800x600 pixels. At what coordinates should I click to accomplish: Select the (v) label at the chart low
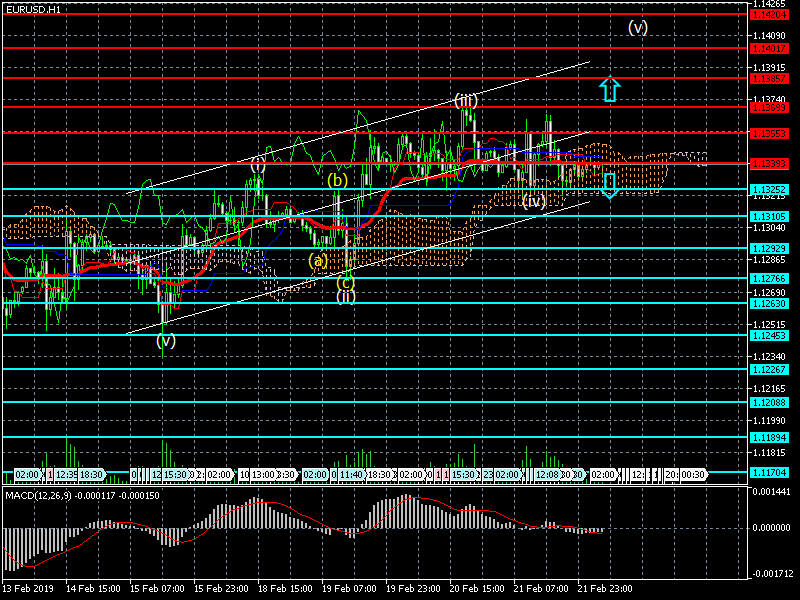pyautogui.click(x=166, y=340)
